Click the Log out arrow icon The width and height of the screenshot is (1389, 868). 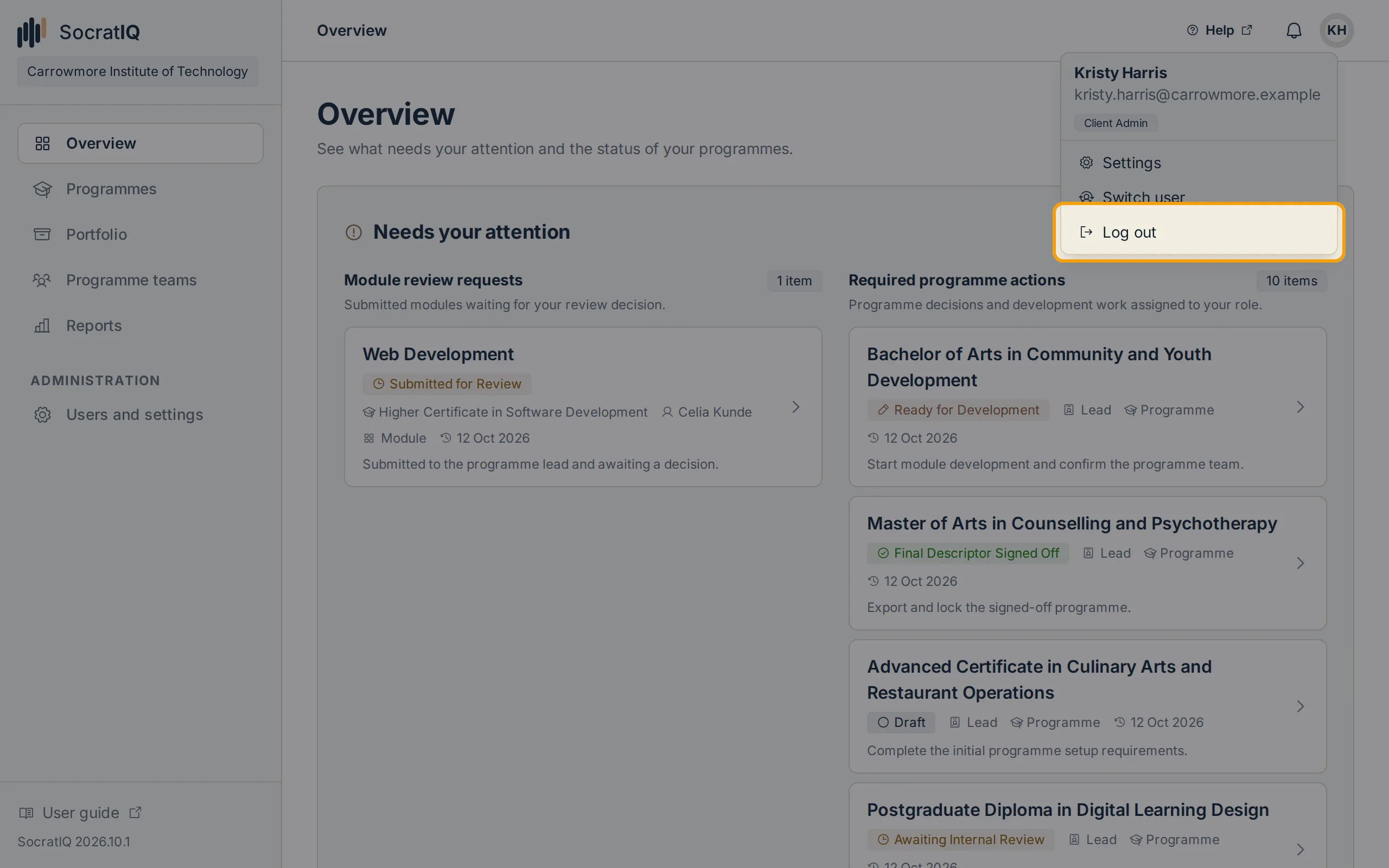[1086, 232]
